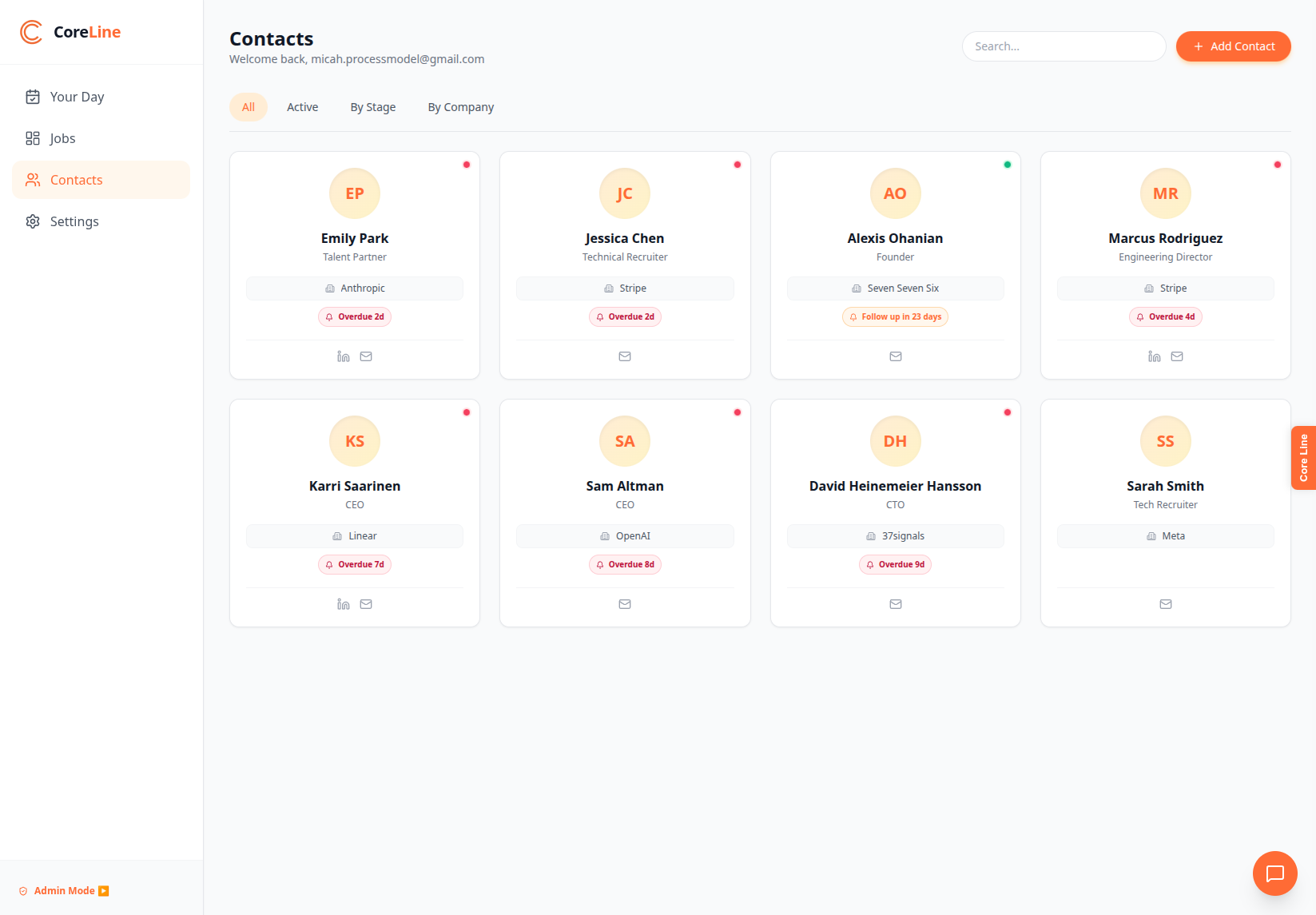
Task: Focus the contacts Search field
Action: (1064, 46)
